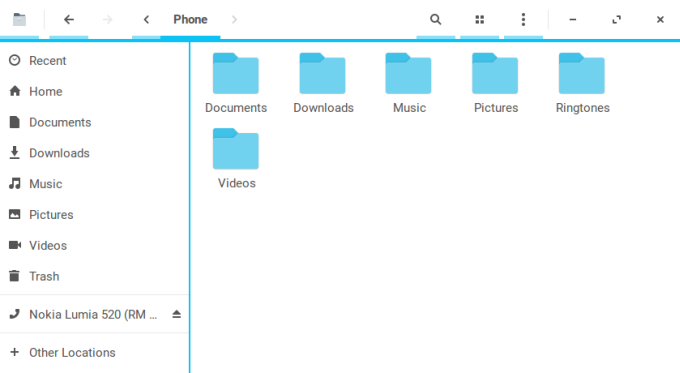
Task: Close the file manager window
Action: pos(660,20)
